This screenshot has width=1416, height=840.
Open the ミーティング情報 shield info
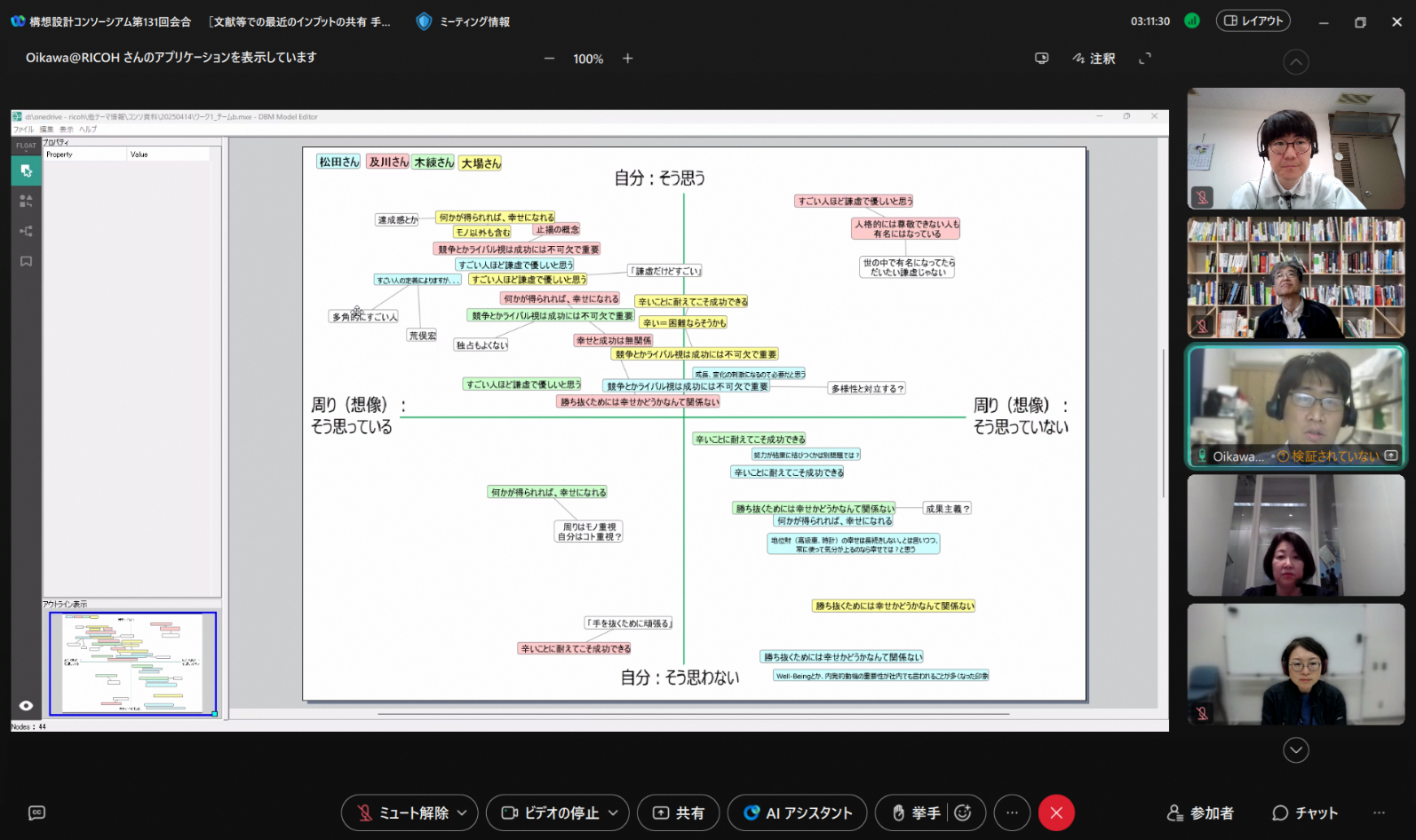point(463,21)
